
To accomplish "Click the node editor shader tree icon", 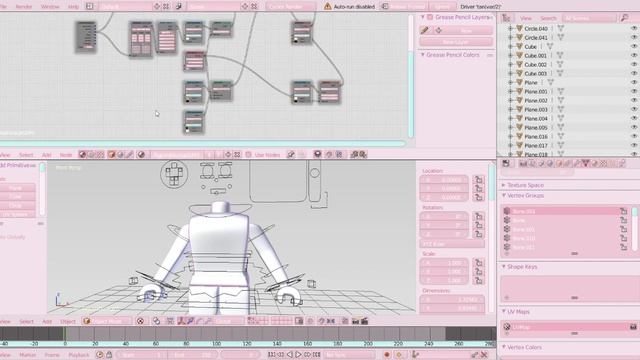I will (82, 154).
